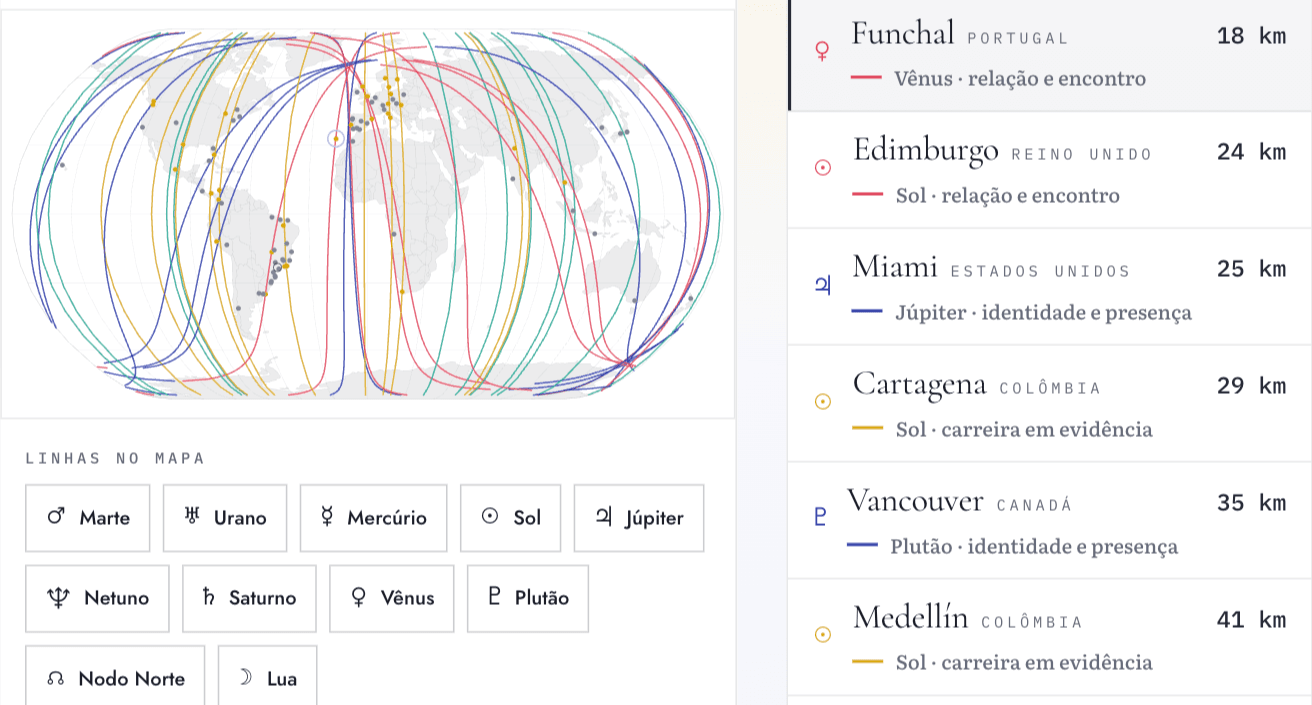This screenshot has height=705, width=1312.
Task: Click Medellín's 'Sol · carreira em evidência' text
Action: pos(1024,663)
